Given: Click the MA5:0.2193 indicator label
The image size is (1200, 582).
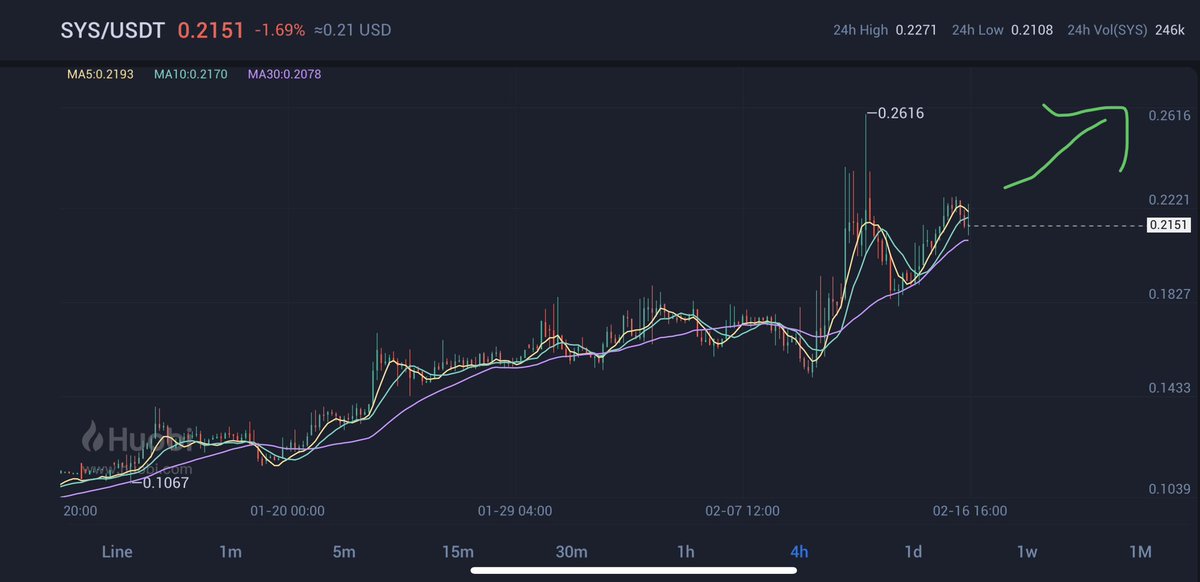Looking at the screenshot, I should (x=99, y=74).
